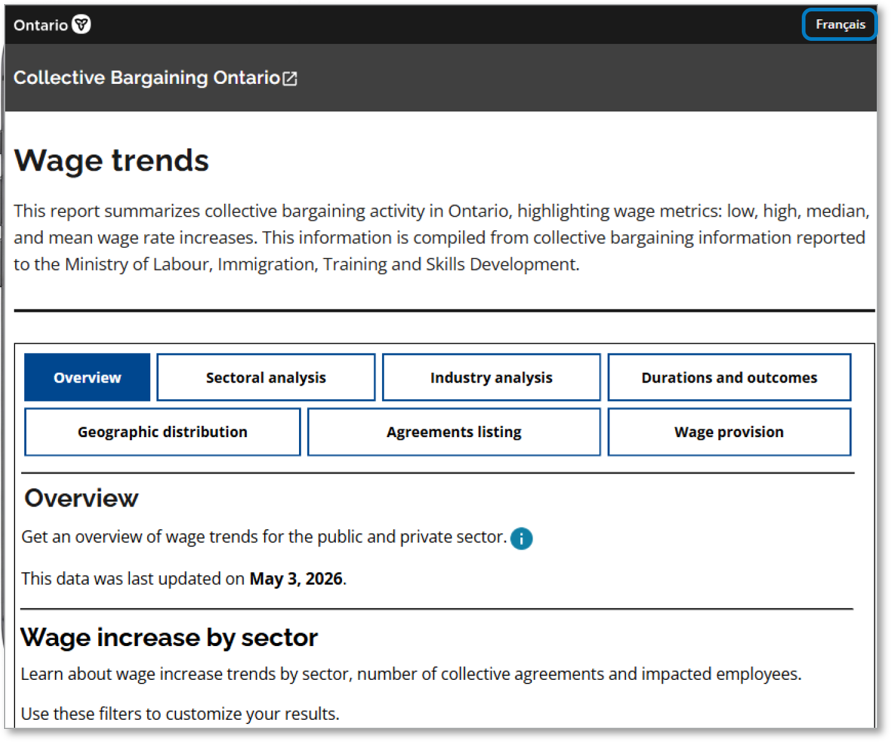Open the external link icon beside Collective Bargaining Ontario

point(290,78)
